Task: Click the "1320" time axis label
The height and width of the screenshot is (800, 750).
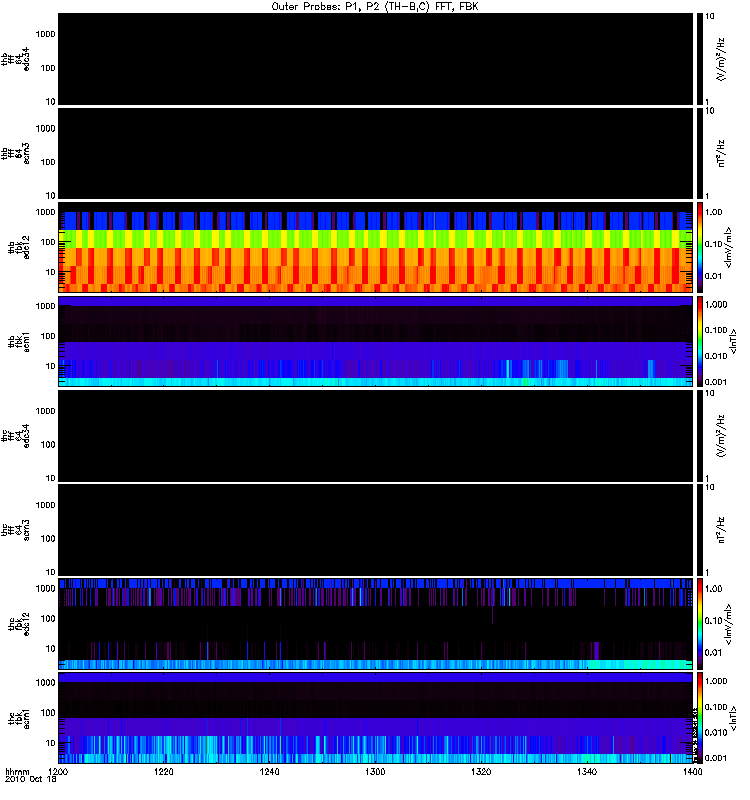Action: (481, 771)
